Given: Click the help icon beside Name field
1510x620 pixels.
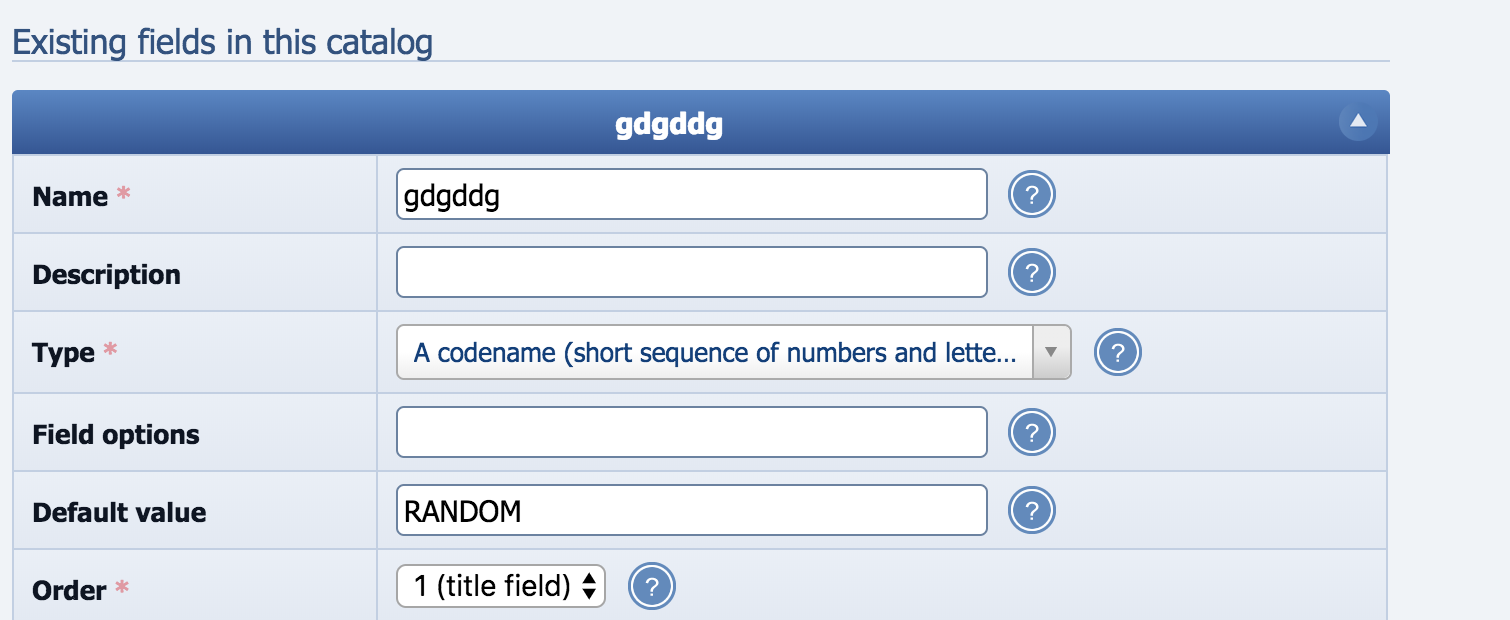Looking at the screenshot, I should pyautogui.click(x=1033, y=194).
